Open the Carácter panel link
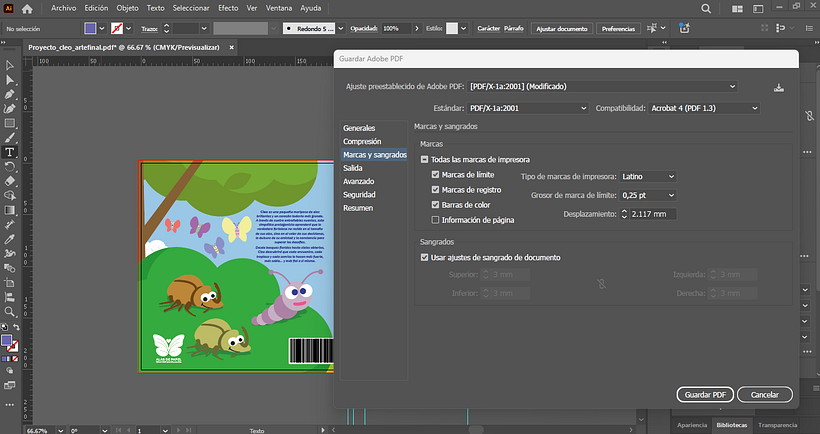The width and height of the screenshot is (820, 434). 488,29
